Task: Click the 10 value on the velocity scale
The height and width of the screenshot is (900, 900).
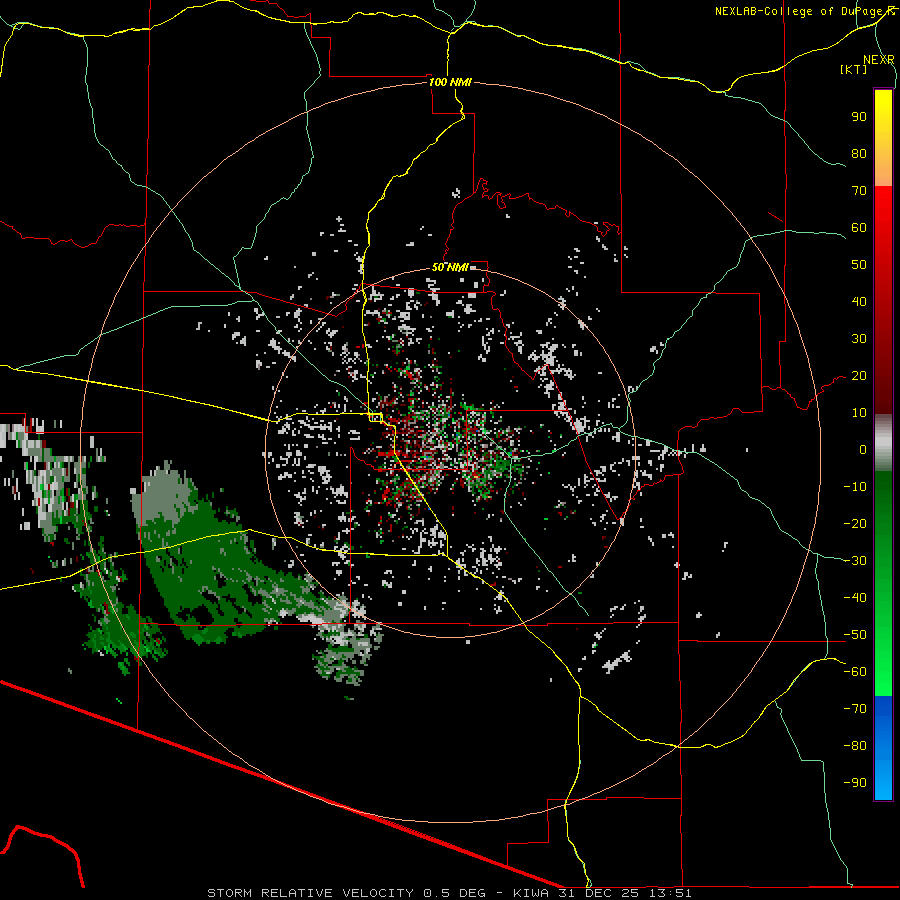Action: [859, 413]
